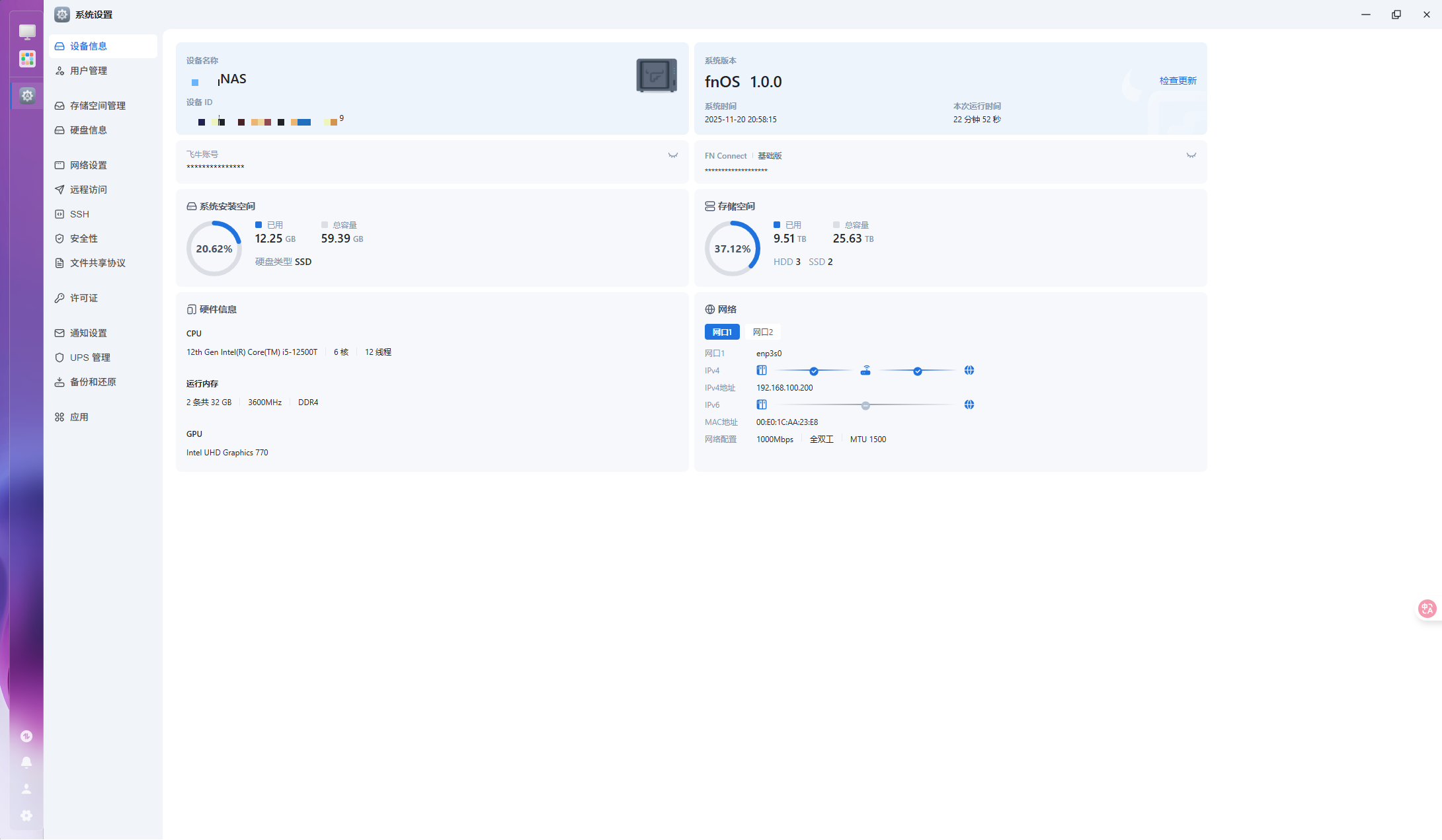Viewport: 1442px width, 840px height.
Task: Click the user profile icon at bottom
Action: 26,789
